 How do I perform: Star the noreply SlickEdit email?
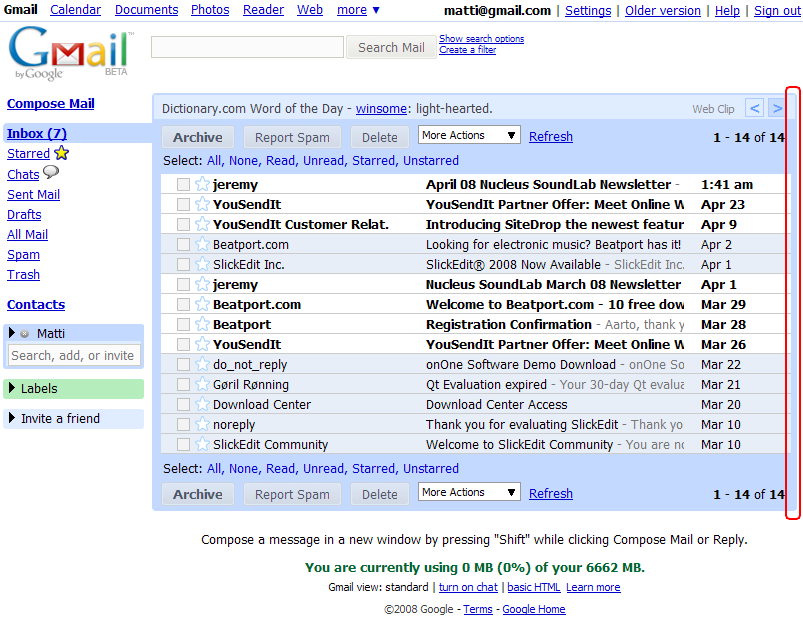202,423
